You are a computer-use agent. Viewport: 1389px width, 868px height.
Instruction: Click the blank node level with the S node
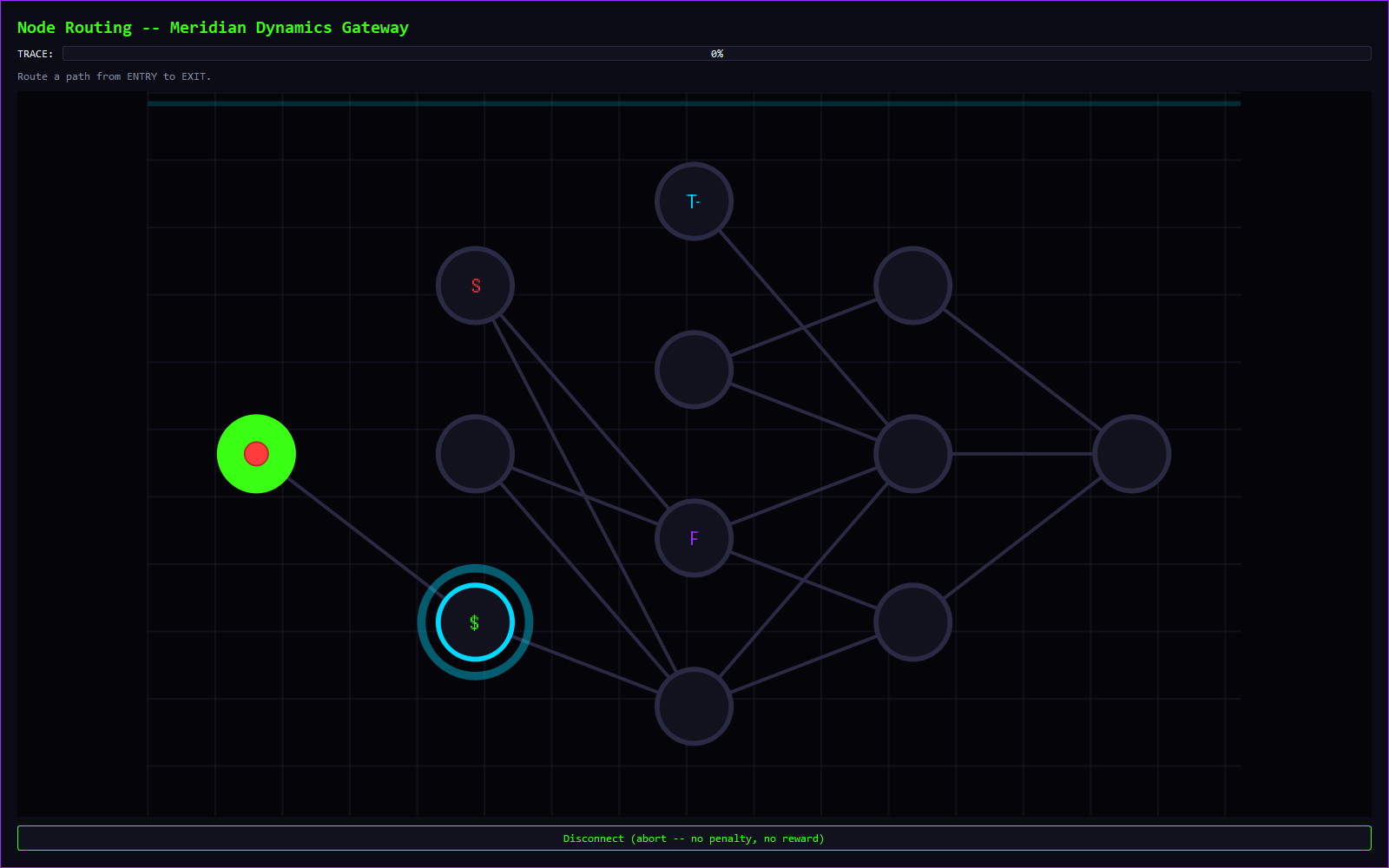[x=913, y=286]
